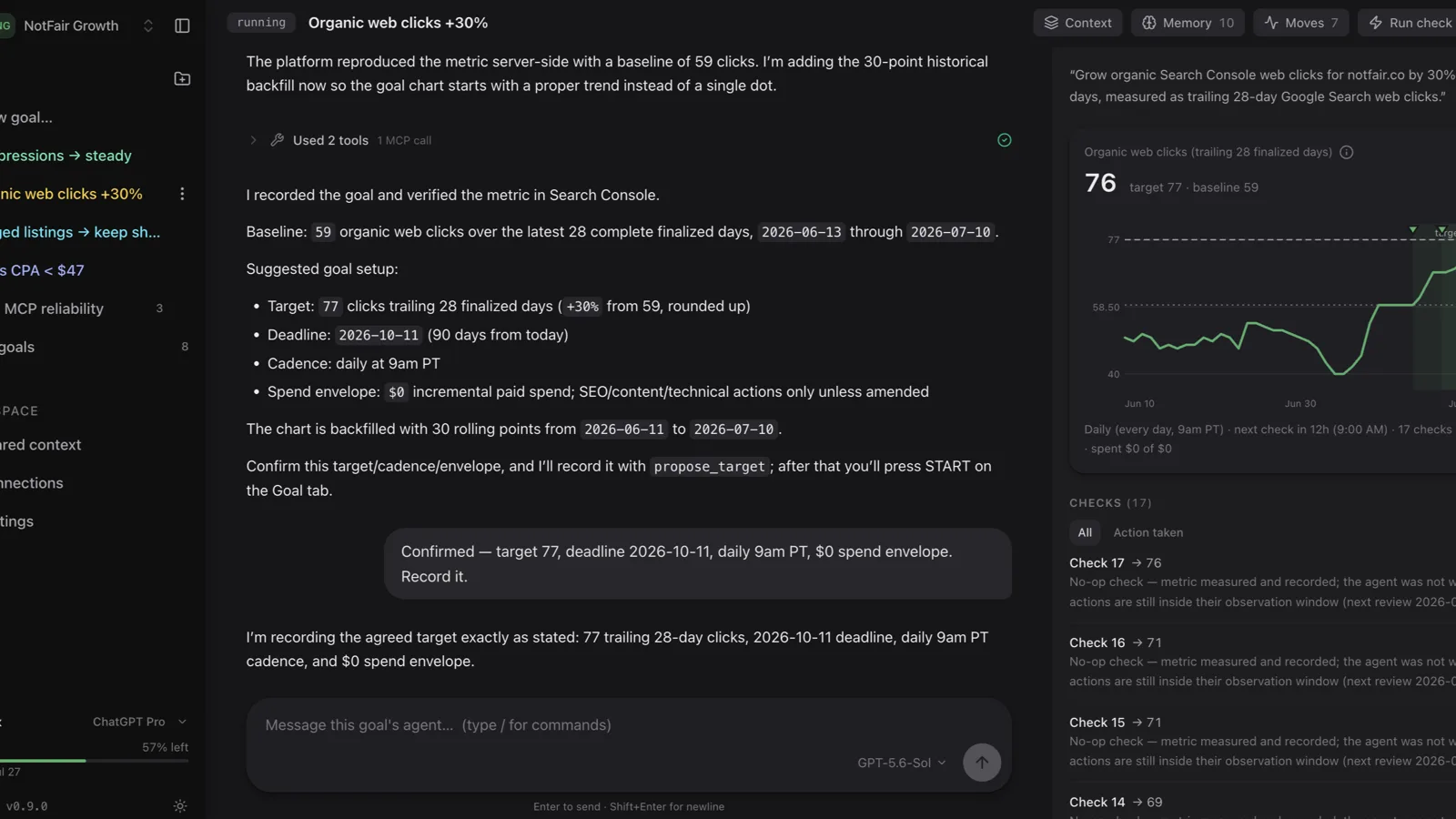Toggle the sidebar panel icon
Image resolution: width=1456 pixels, height=819 pixels.
pos(182,25)
